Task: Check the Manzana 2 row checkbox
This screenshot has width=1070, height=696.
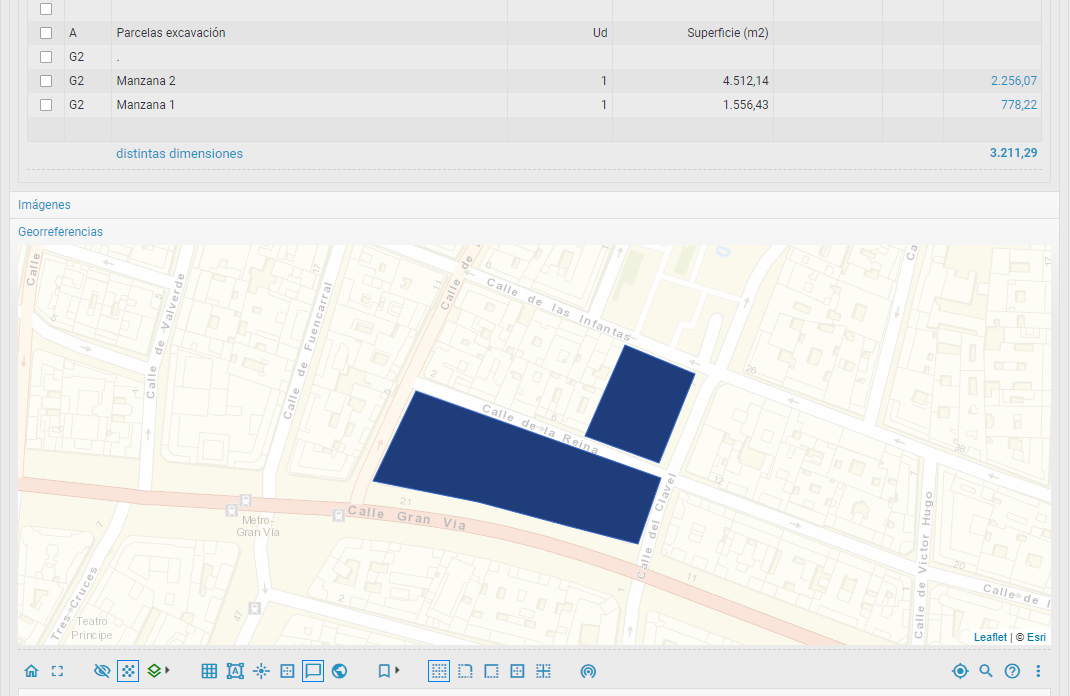Action: (46, 81)
